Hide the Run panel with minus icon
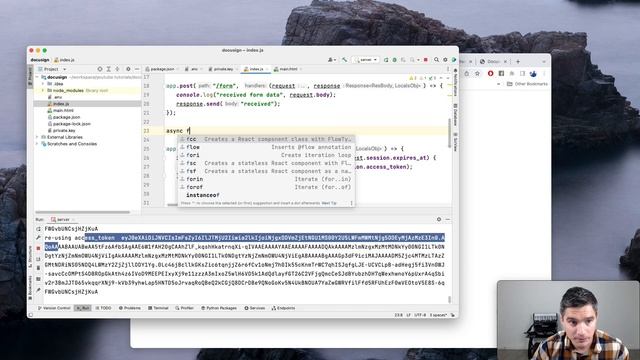Screen dimensions: 640x360 [x=448, y=220]
